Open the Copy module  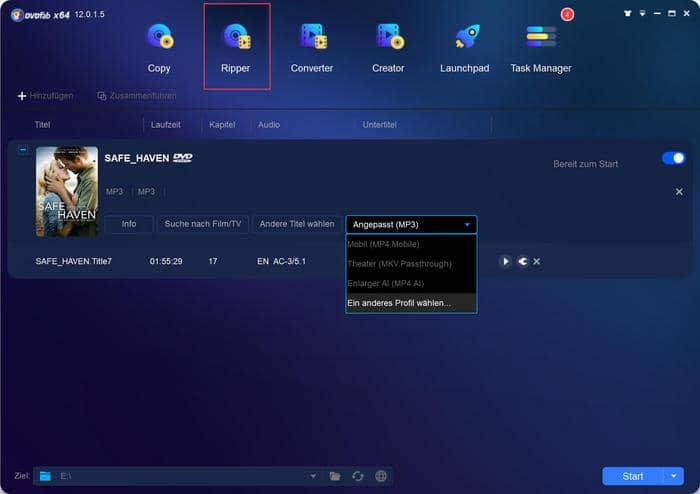pos(159,47)
